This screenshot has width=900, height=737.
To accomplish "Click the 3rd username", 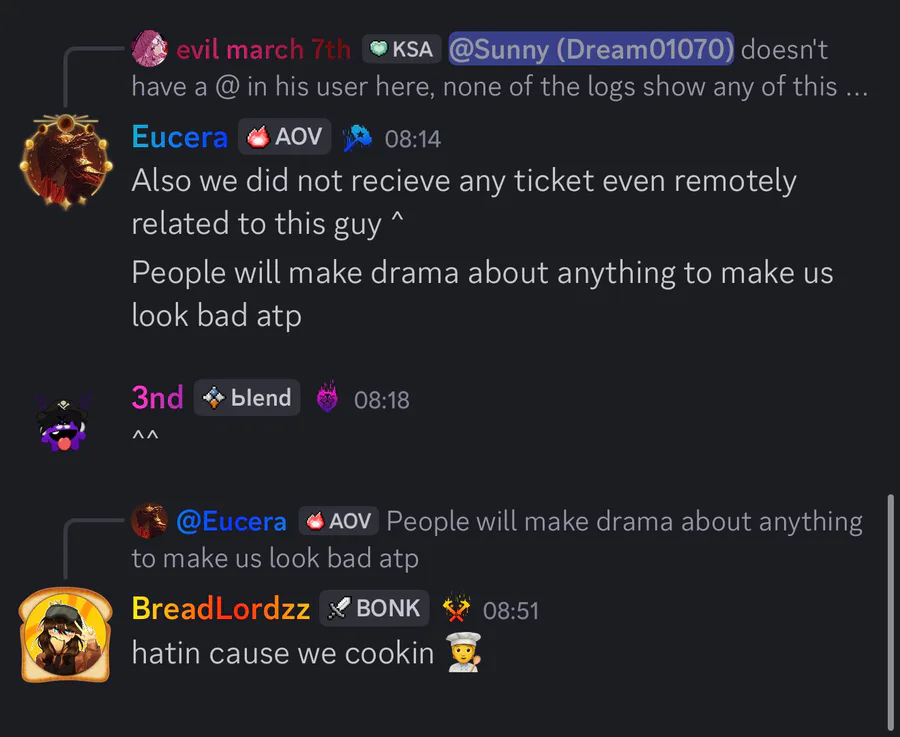I will point(157,398).
